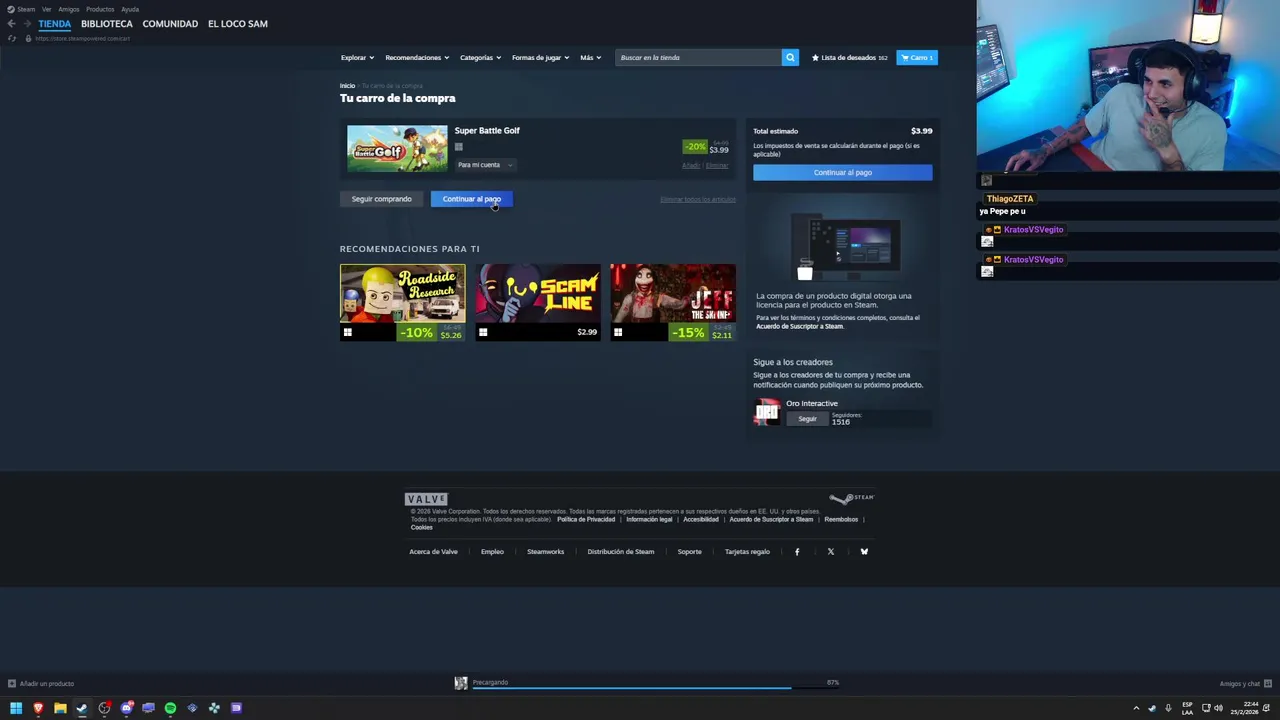Open Política de Privacidad footer link
The width and height of the screenshot is (1280, 720).
click(586, 519)
